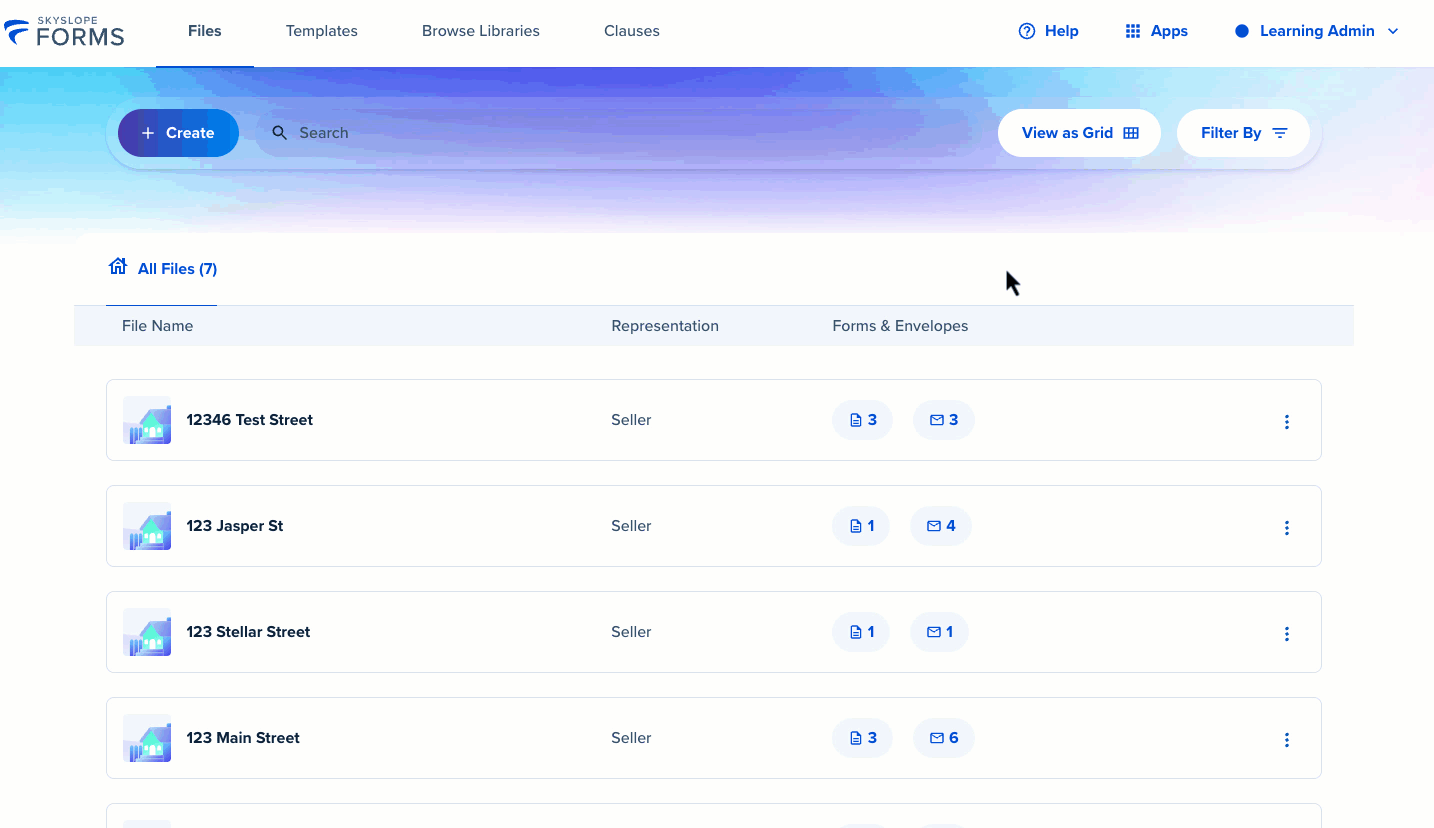View envelopes count for 123 Stellar Street

pyautogui.click(x=939, y=632)
